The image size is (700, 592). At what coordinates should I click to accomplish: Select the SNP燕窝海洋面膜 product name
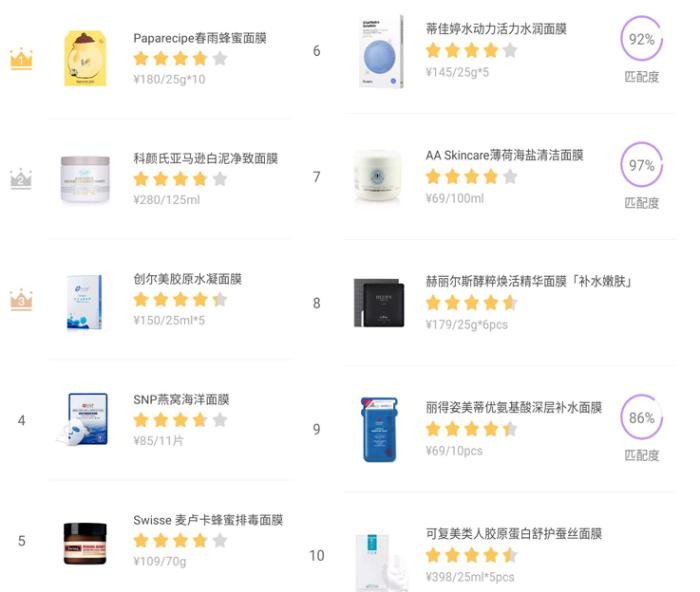coord(181,399)
